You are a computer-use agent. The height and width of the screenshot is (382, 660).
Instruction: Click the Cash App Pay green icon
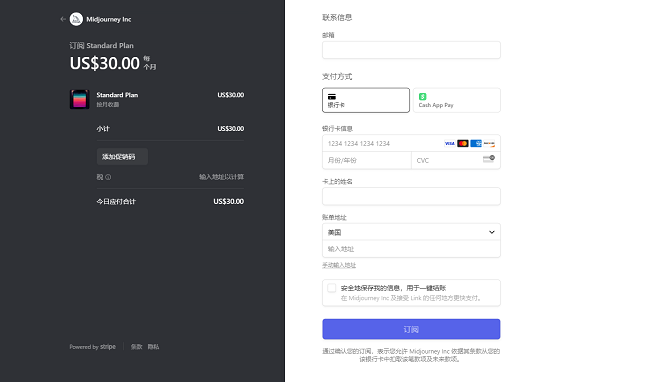423,96
